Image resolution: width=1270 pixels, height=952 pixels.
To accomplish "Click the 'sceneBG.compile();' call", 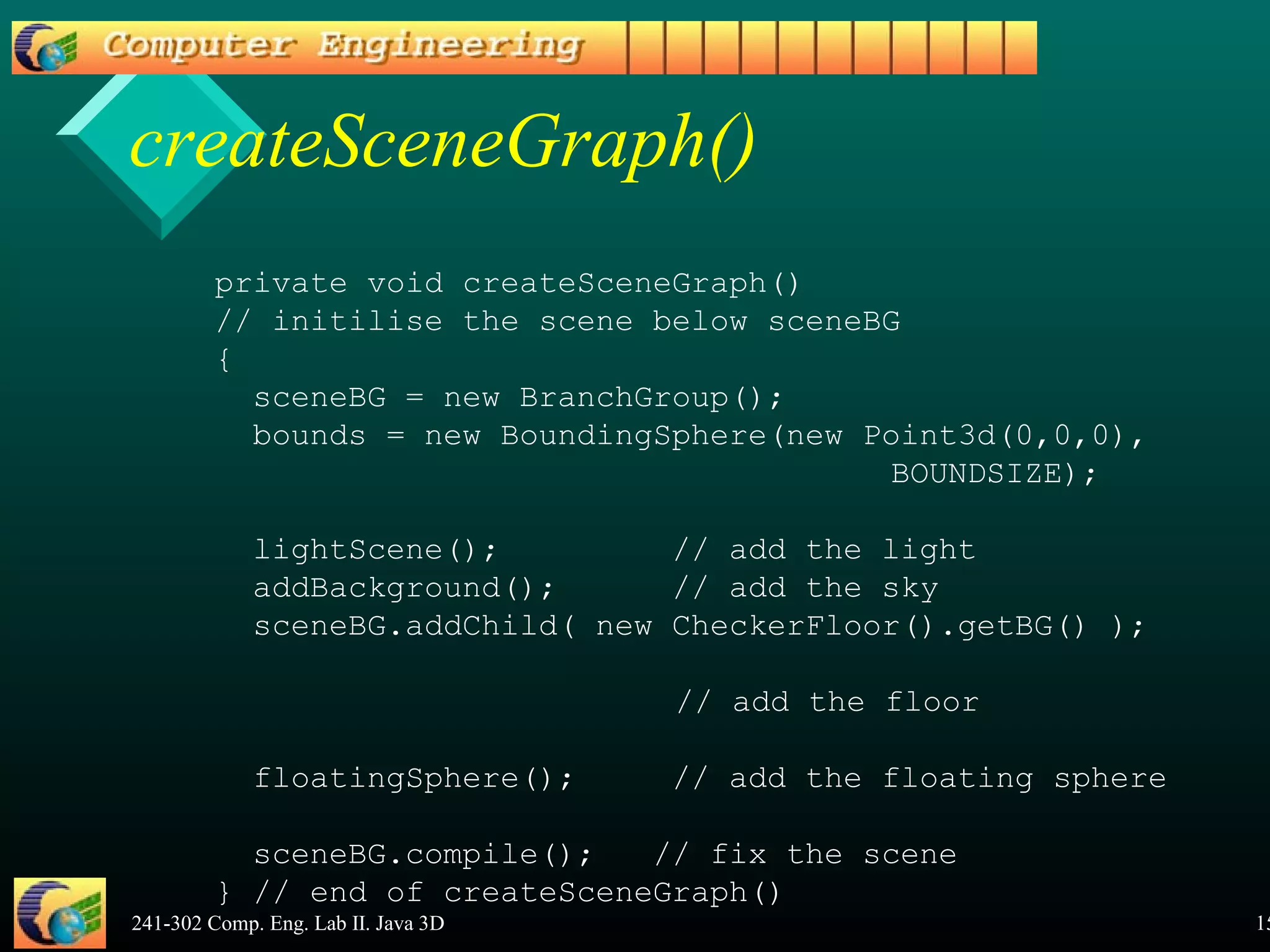I will coord(423,855).
